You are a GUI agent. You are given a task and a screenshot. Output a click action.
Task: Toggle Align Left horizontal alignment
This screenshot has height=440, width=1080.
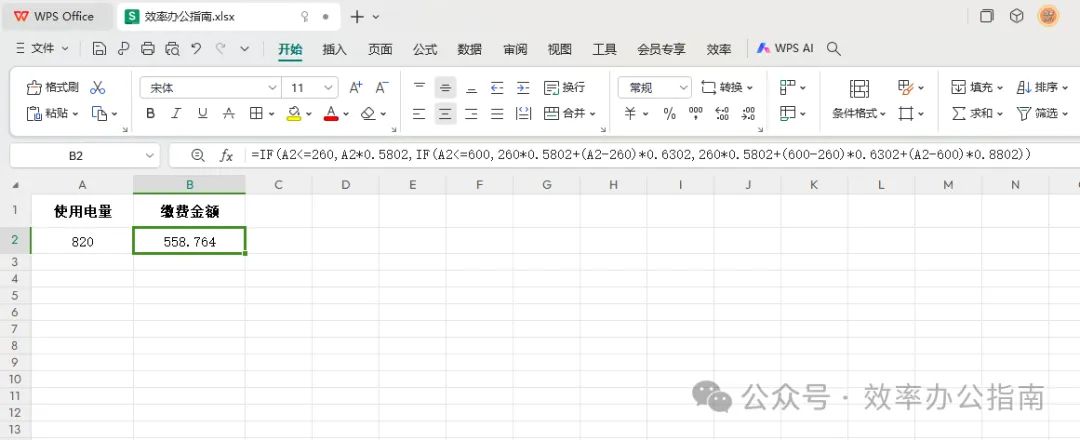coord(419,114)
